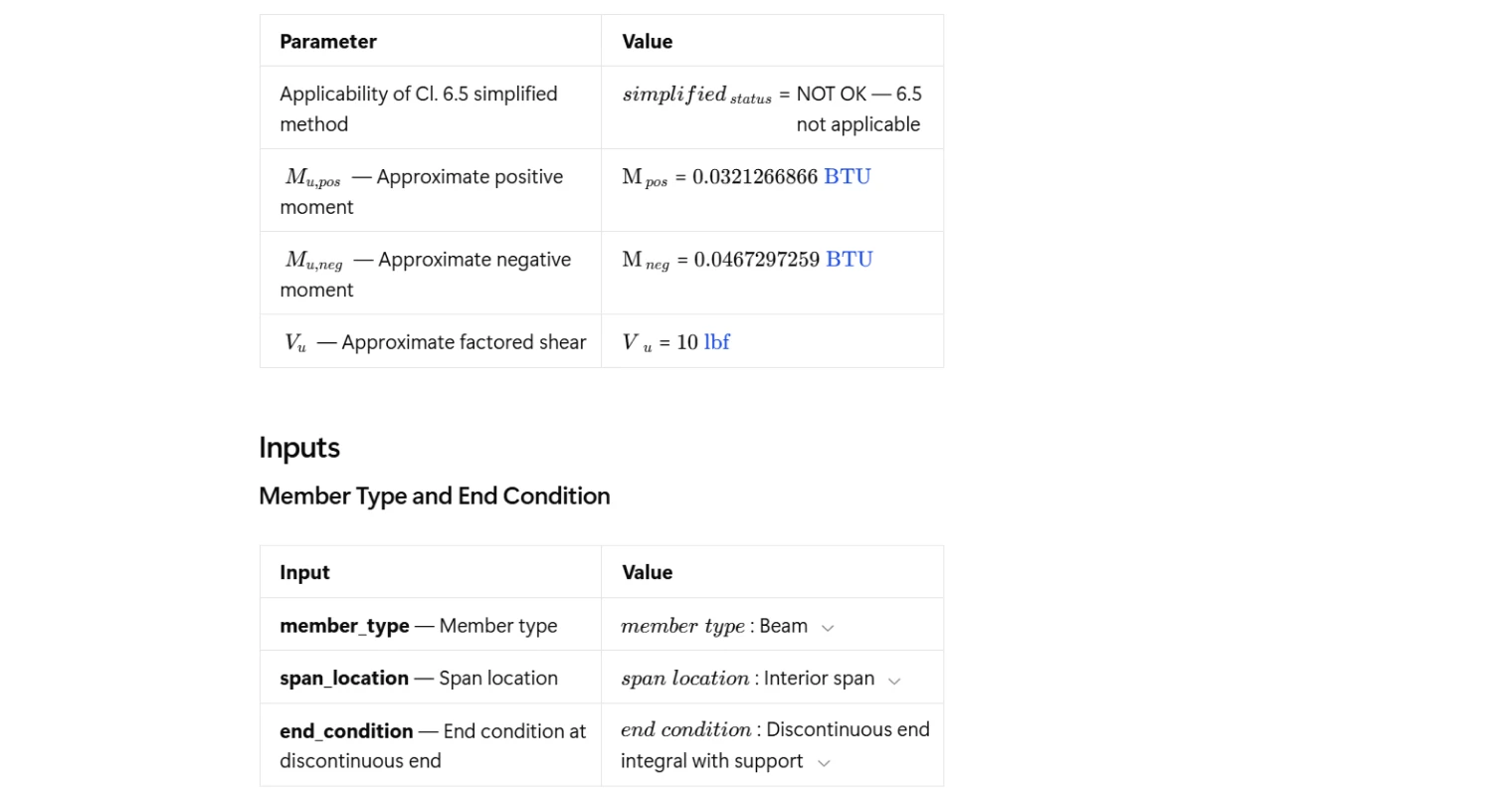Click the BTU unit of M neg
This screenshot has width=1512, height=794.
[849, 260]
